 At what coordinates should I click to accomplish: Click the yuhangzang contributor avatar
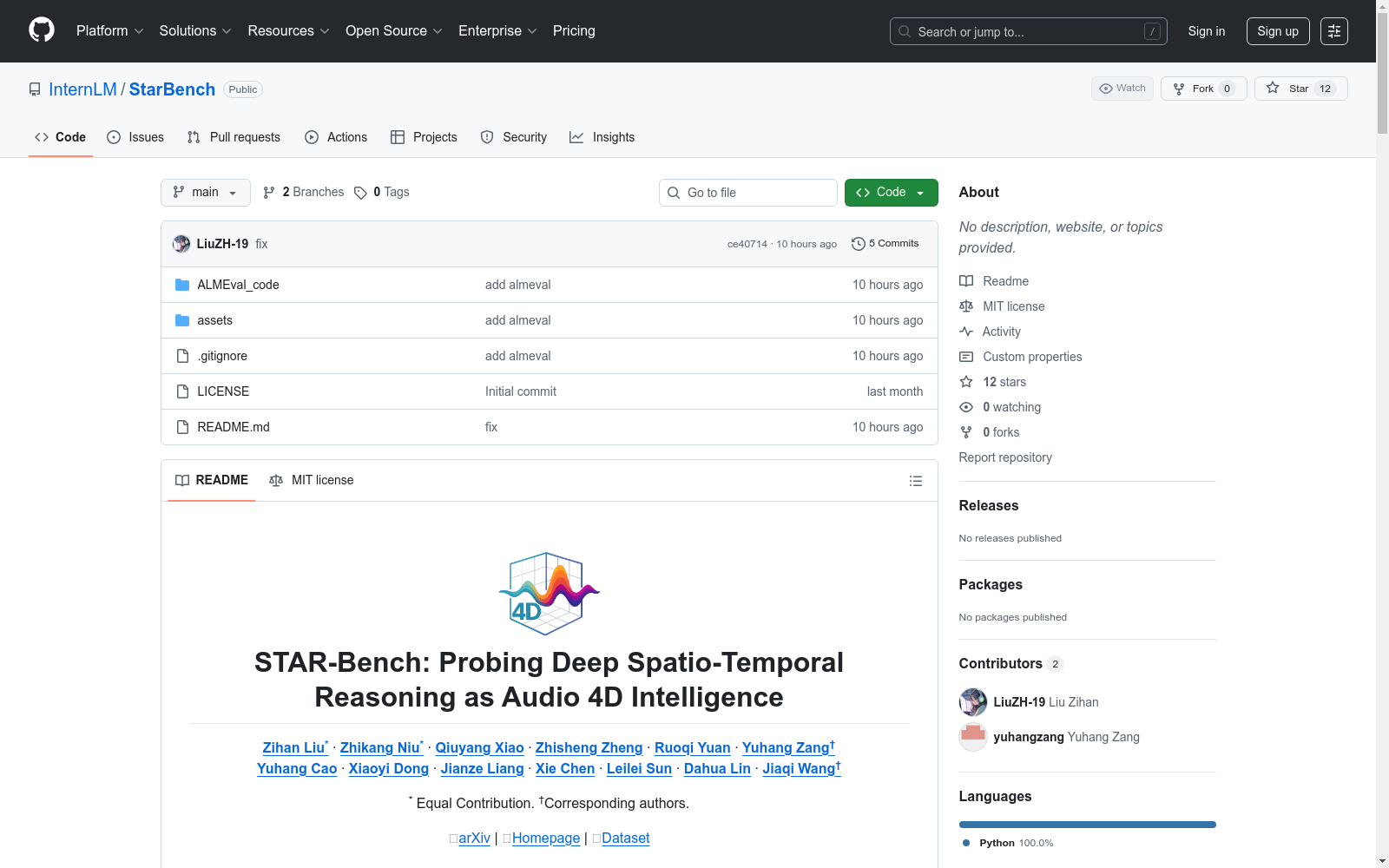[x=973, y=737]
